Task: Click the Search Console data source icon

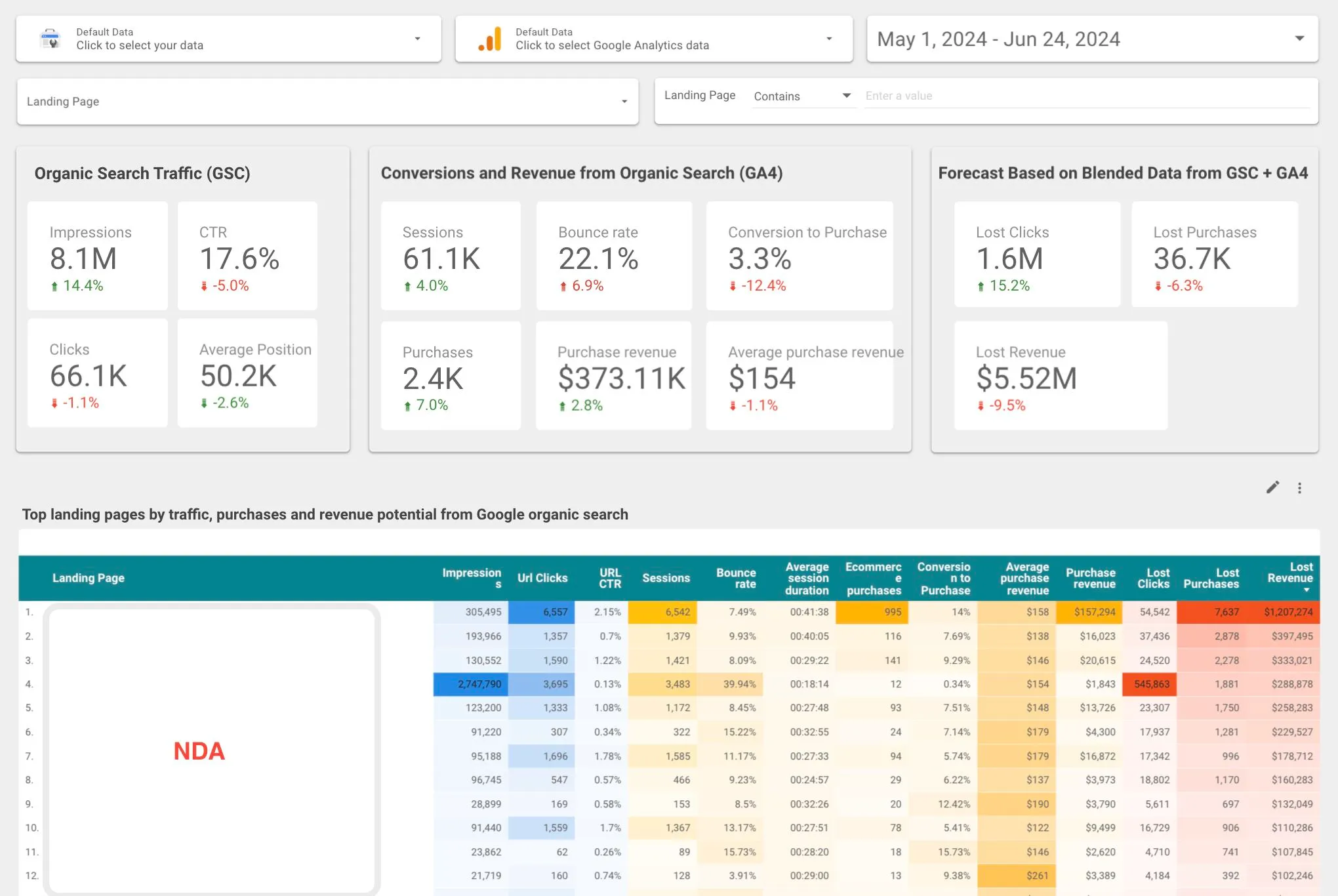Action: click(x=50, y=39)
